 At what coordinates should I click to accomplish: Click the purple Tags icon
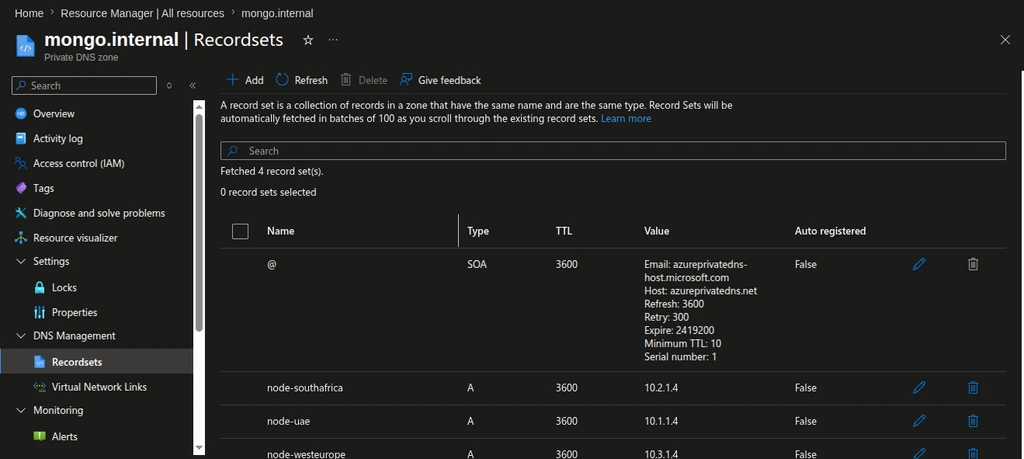pos(21,188)
